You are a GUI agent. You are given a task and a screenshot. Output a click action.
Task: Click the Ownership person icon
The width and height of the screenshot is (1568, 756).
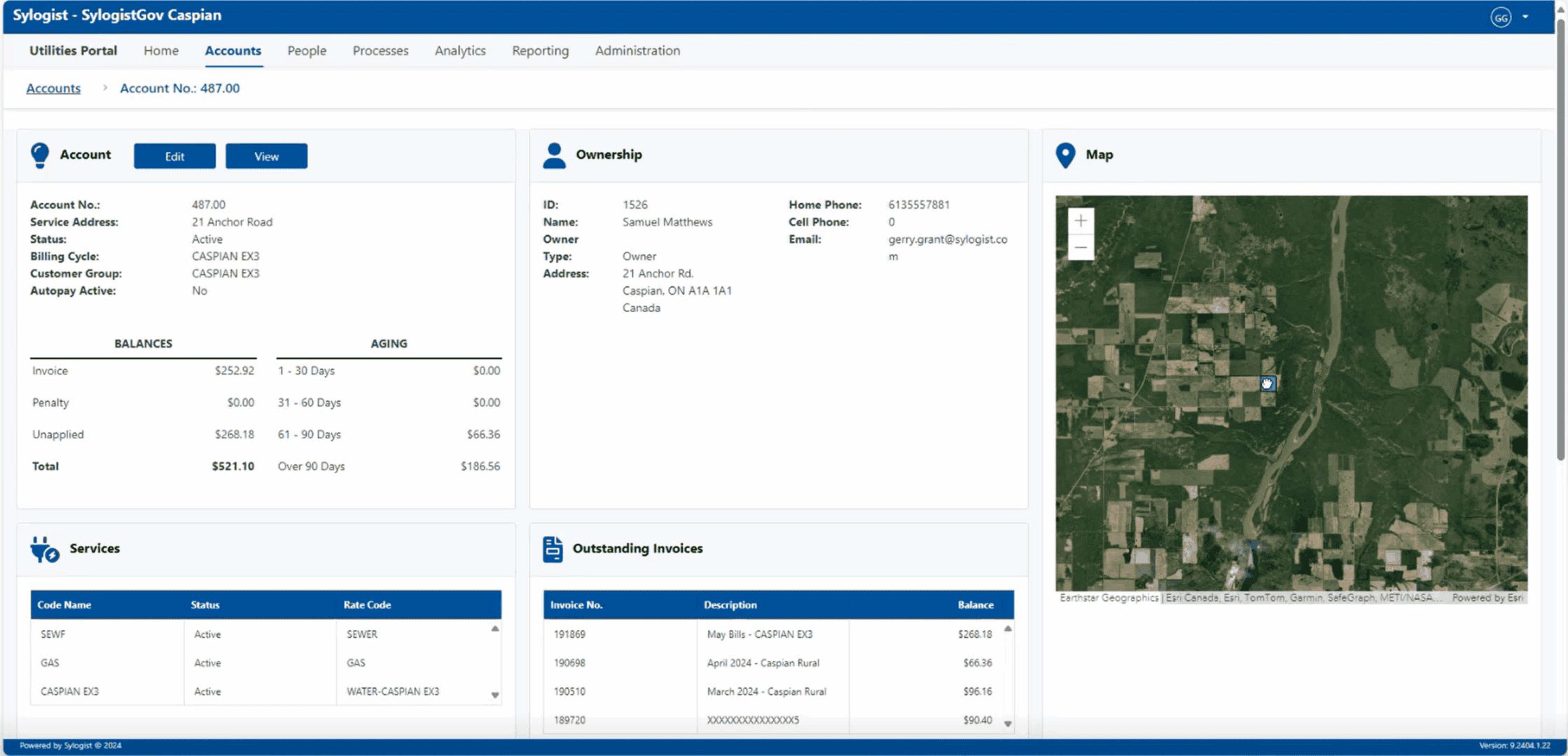[554, 155]
